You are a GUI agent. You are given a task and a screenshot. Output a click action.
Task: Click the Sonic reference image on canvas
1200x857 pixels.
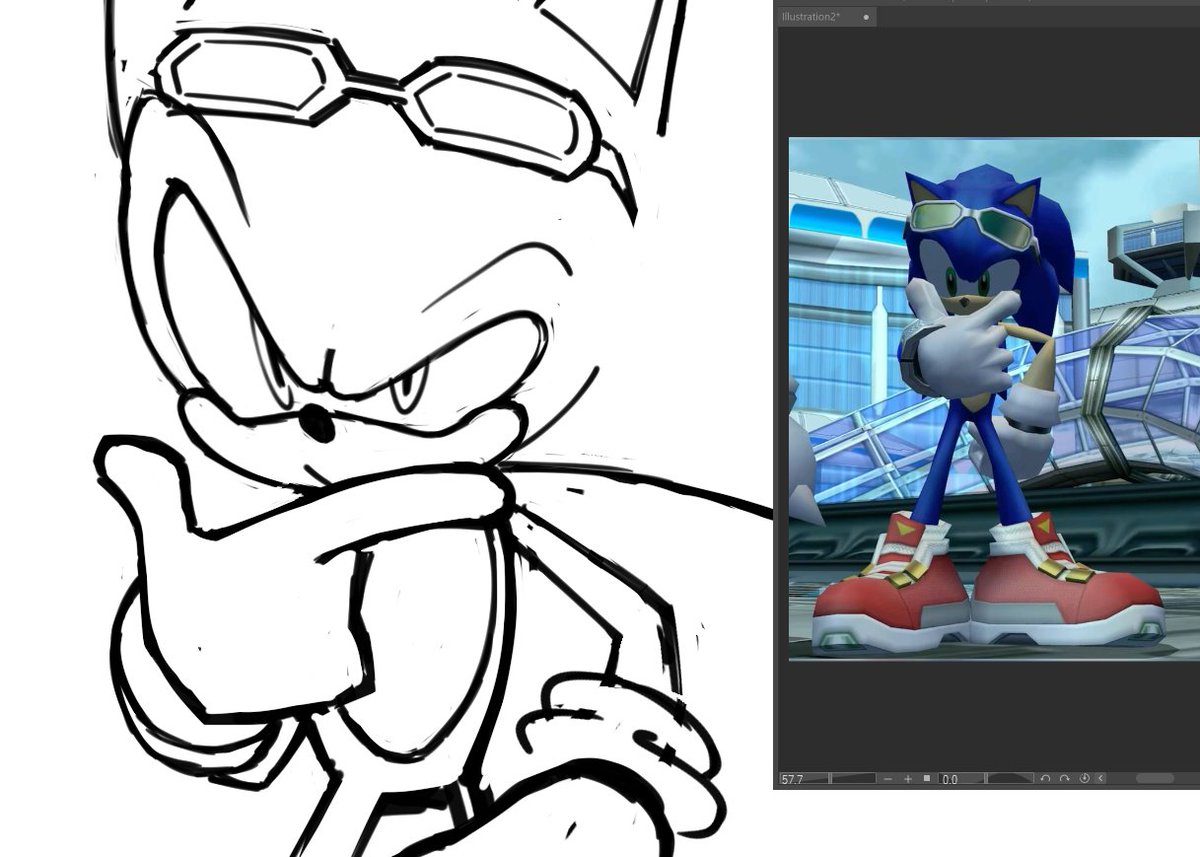[994, 399]
